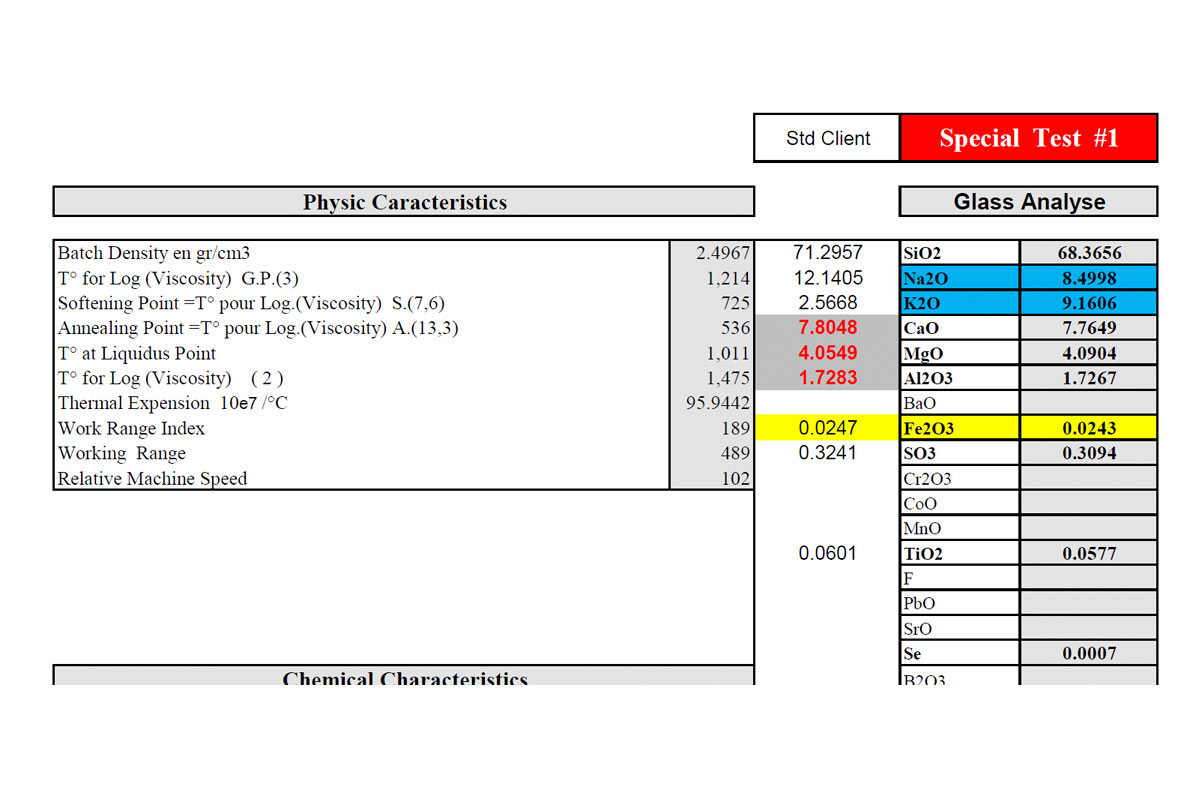Click the Cr2O3 label cell
This screenshot has height=800, width=1200.
[x=960, y=478]
